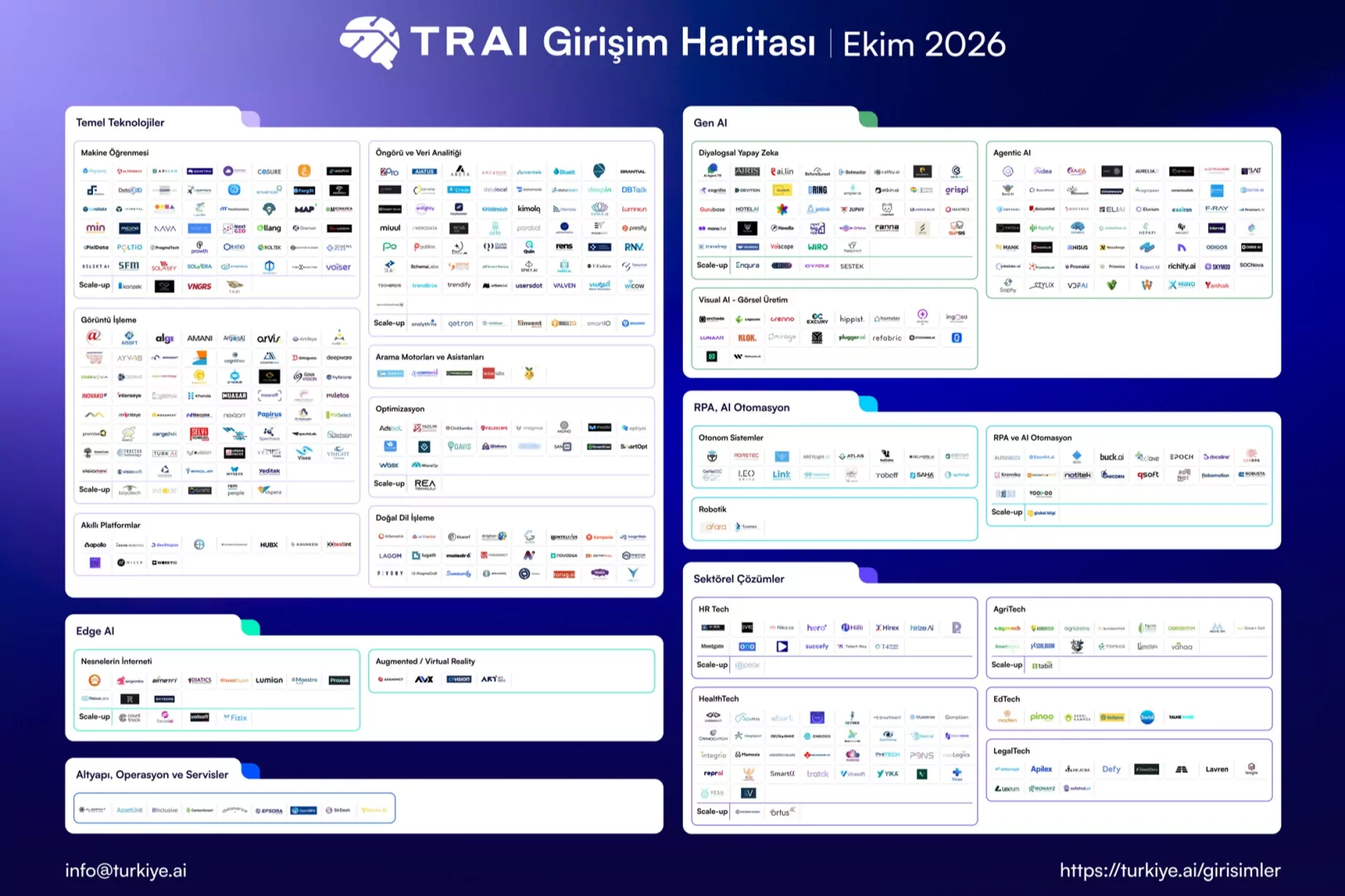
Task: Click the 'Temel Teknolojiler' section heading
Action: click(x=120, y=122)
